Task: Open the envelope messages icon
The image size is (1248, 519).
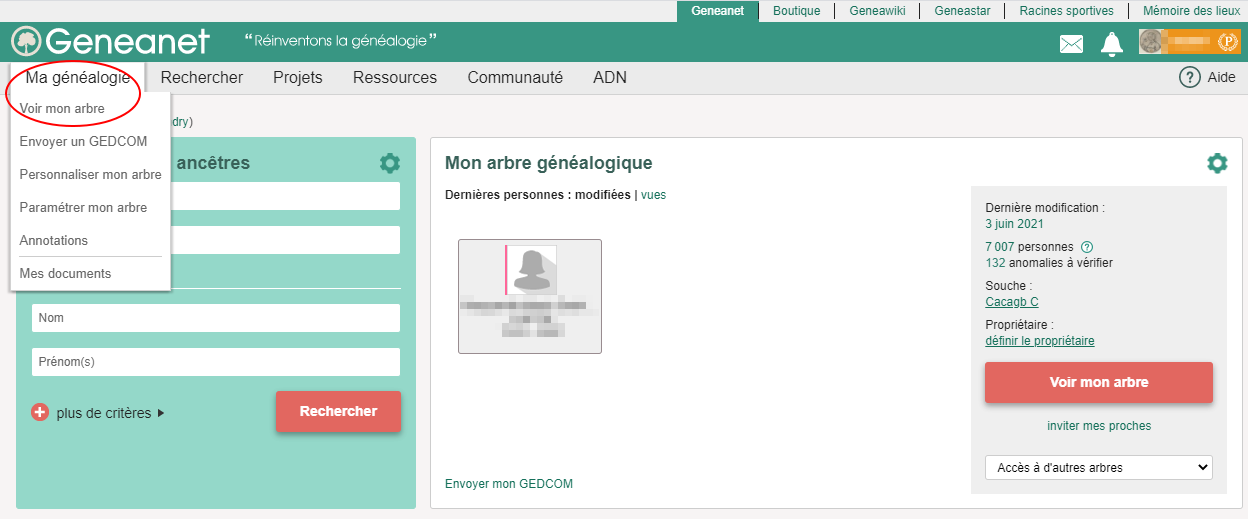Action: click(x=1071, y=43)
